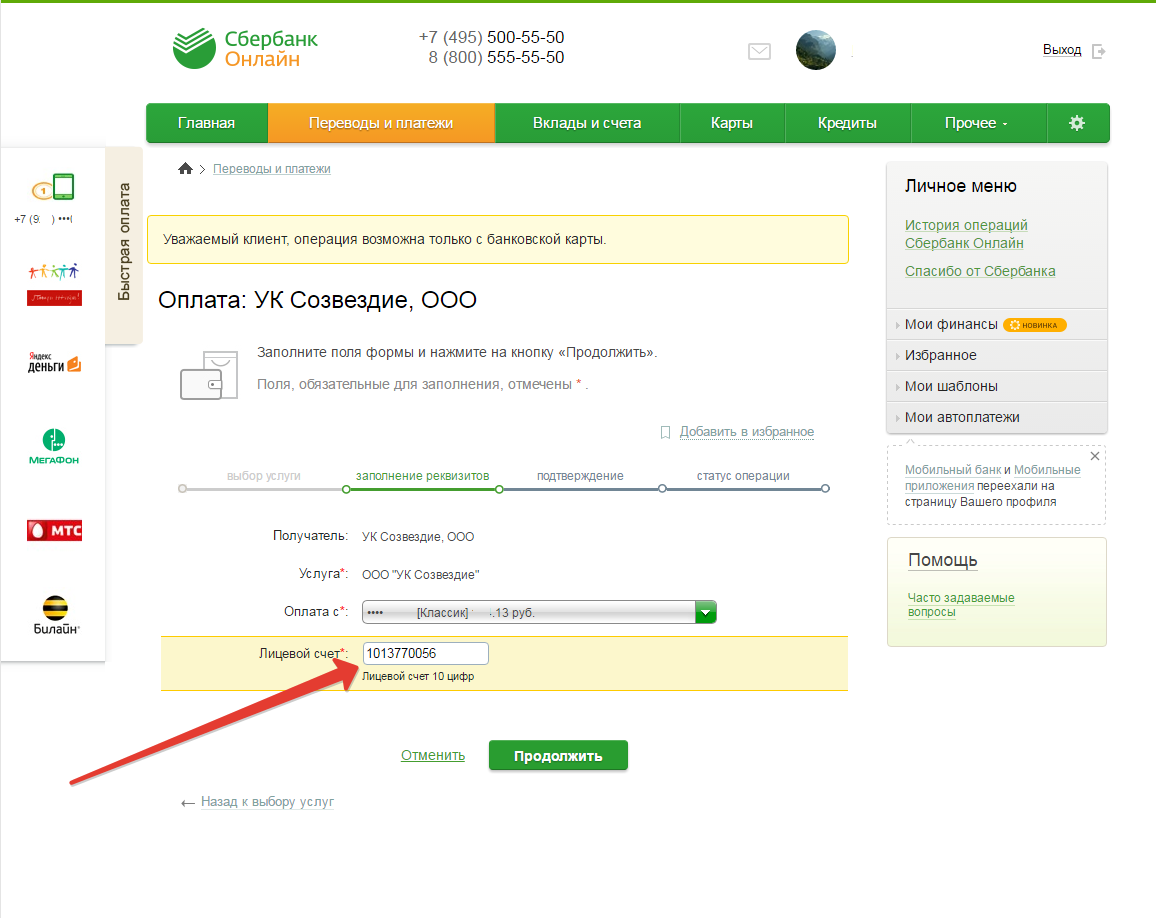Select the mobile phone quick payment icon
Image resolution: width=1156 pixels, height=918 pixels.
coord(53,187)
